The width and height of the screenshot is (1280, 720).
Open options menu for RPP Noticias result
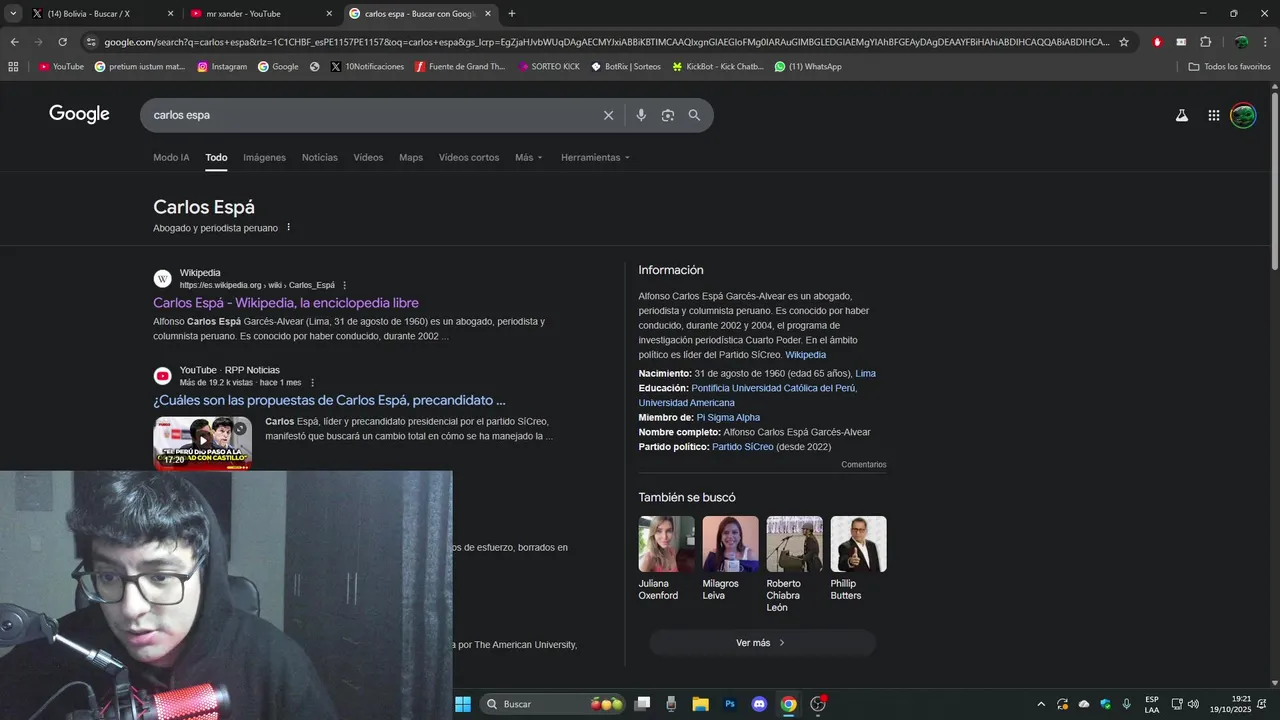[312, 383]
